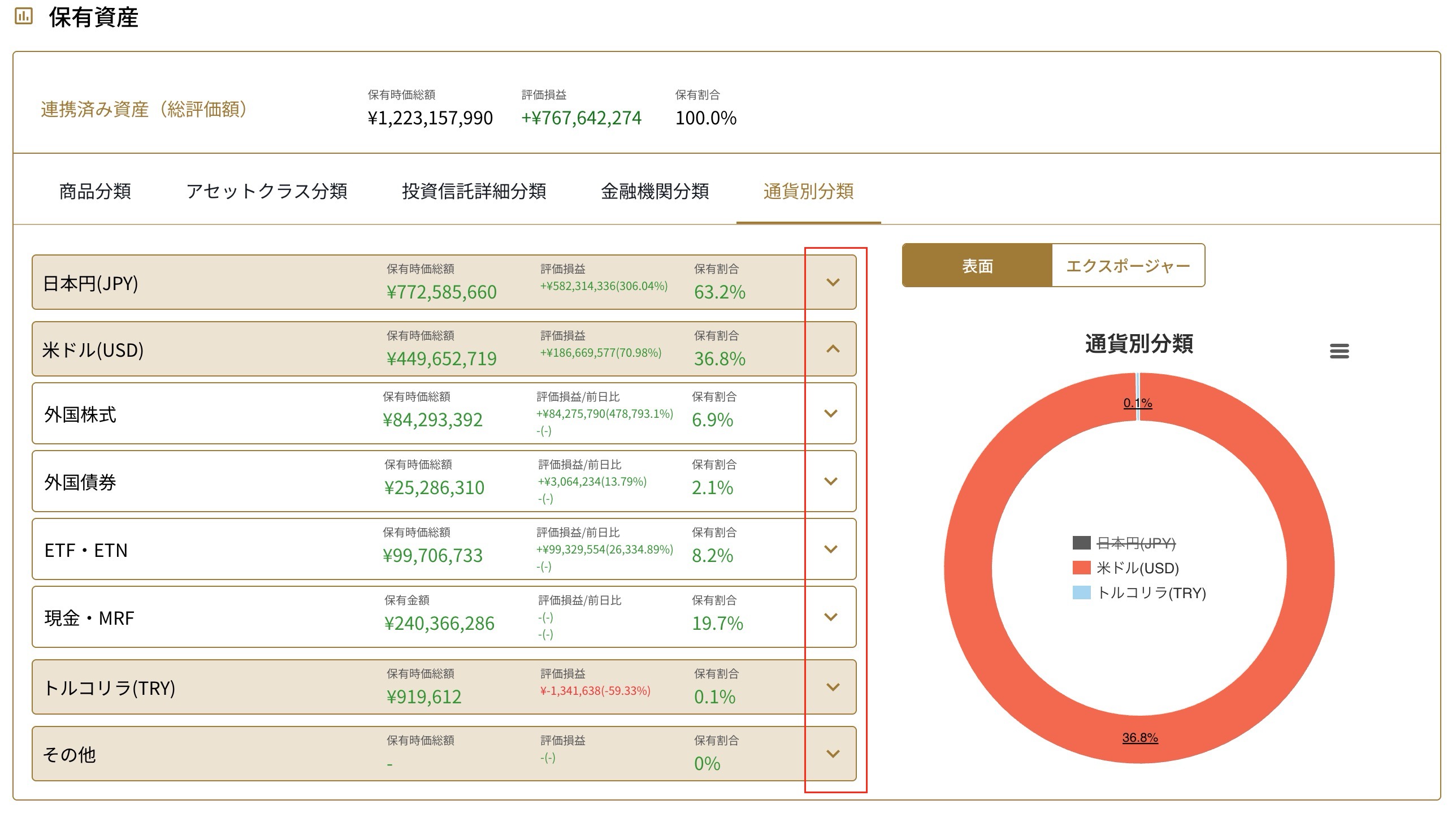Click the ETF・ETN amount ¥99,706,733
This screenshot has width=1456, height=813.
click(x=432, y=556)
